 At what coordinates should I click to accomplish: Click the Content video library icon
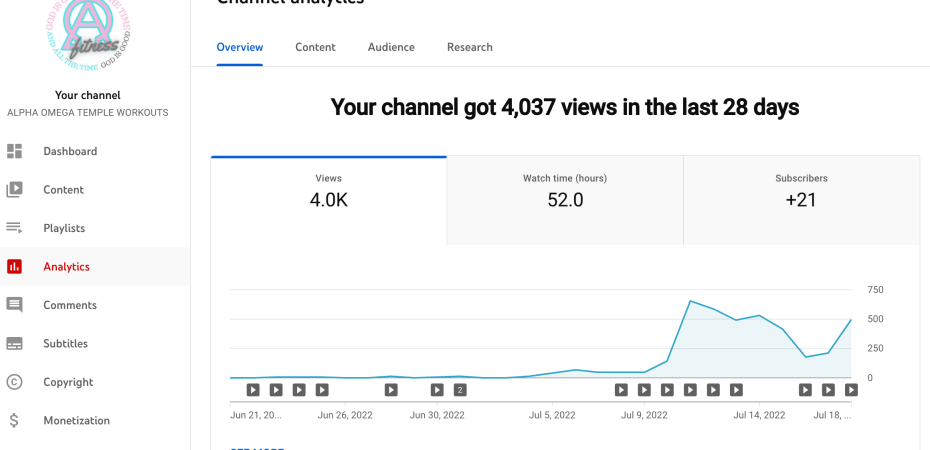[x=14, y=190]
